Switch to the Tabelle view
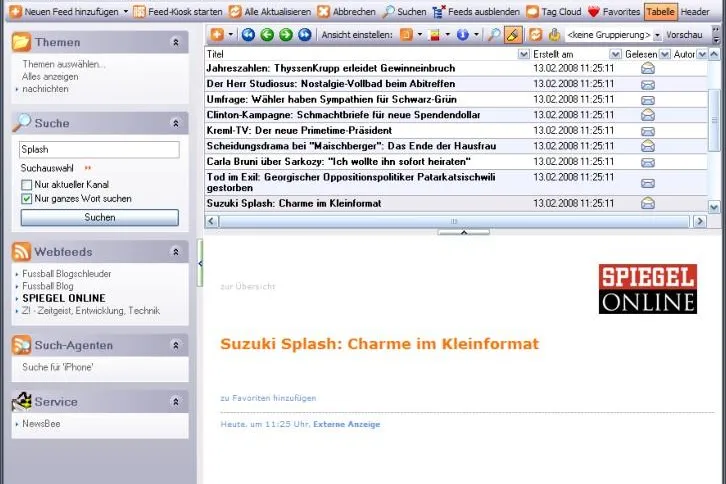Screen dimensions: 726x484 click(660, 12)
